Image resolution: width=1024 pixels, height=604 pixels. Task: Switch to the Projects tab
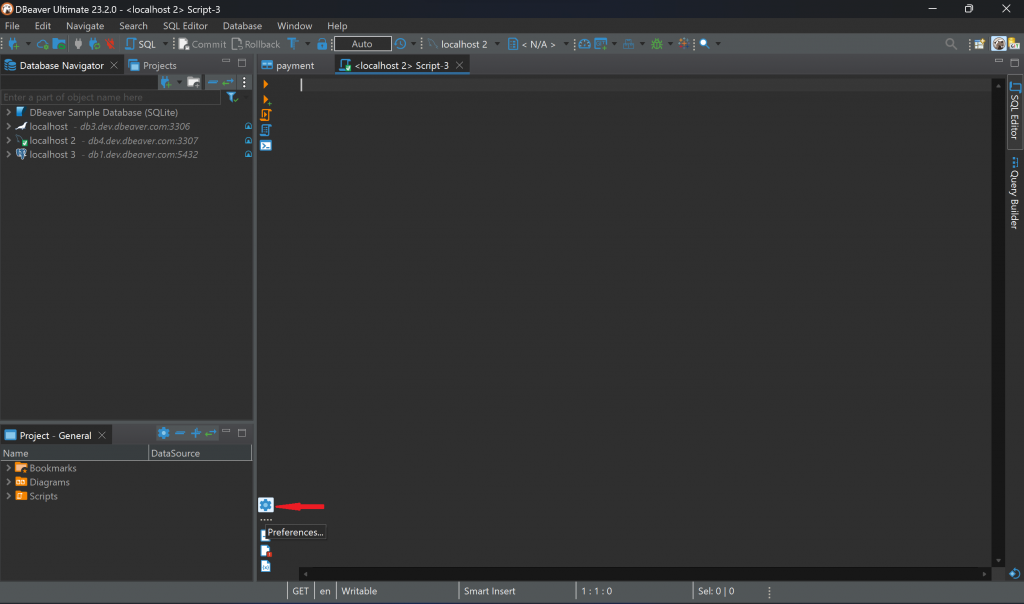tap(153, 65)
